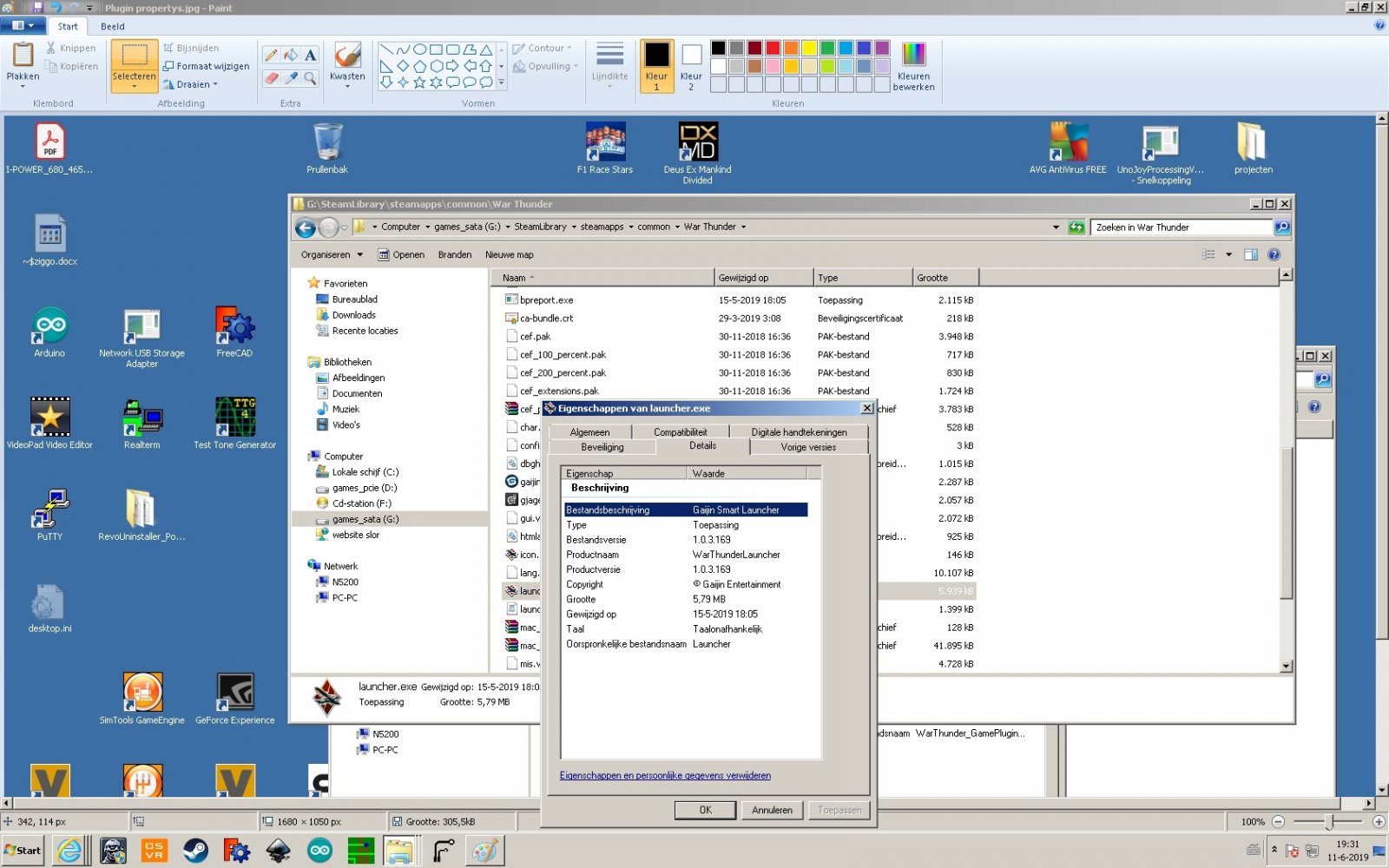Sort by Gewijzigd op column
This screenshot has width=1389, height=868.
coord(763,278)
